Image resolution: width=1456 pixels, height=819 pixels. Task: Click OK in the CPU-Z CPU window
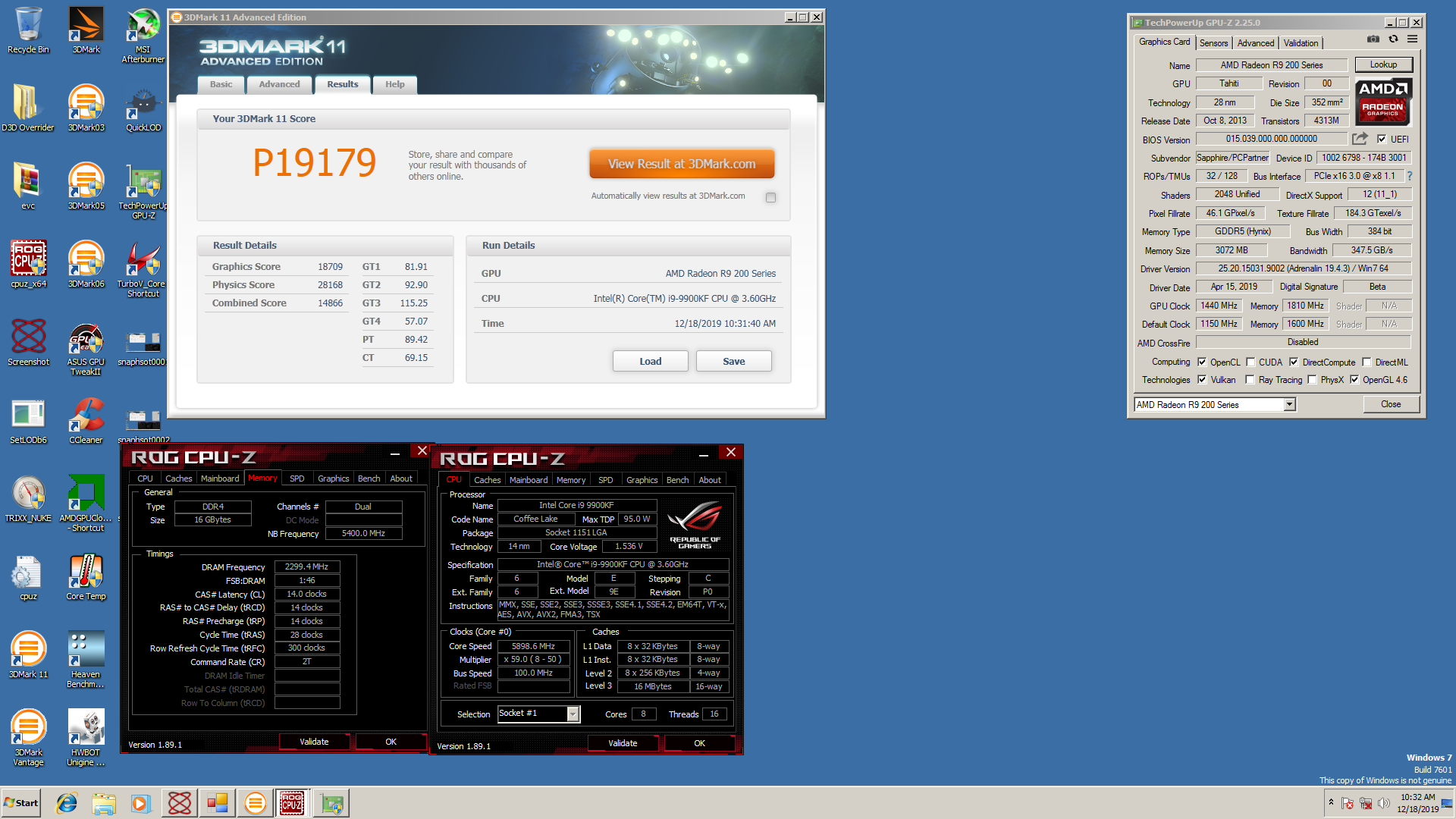click(699, 743)
